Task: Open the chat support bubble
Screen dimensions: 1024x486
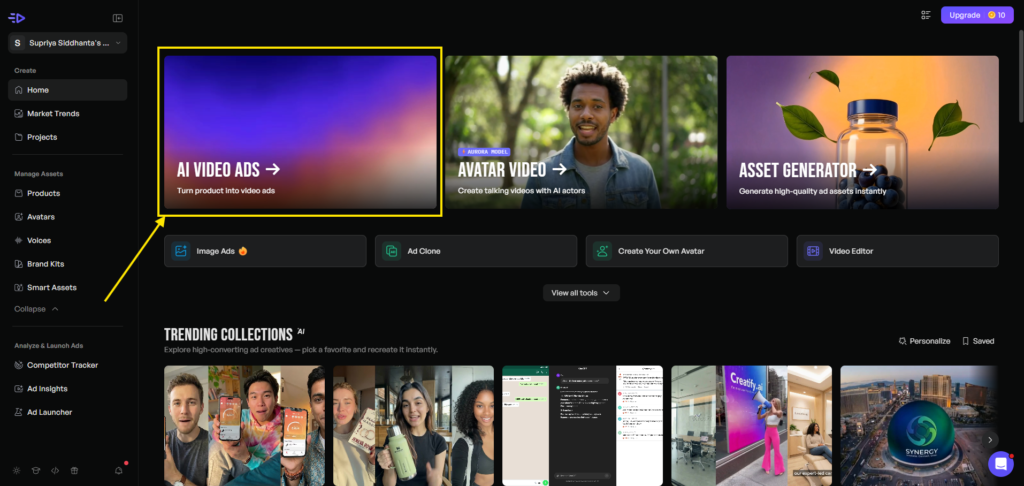Action: click(x=1000, y=463)
